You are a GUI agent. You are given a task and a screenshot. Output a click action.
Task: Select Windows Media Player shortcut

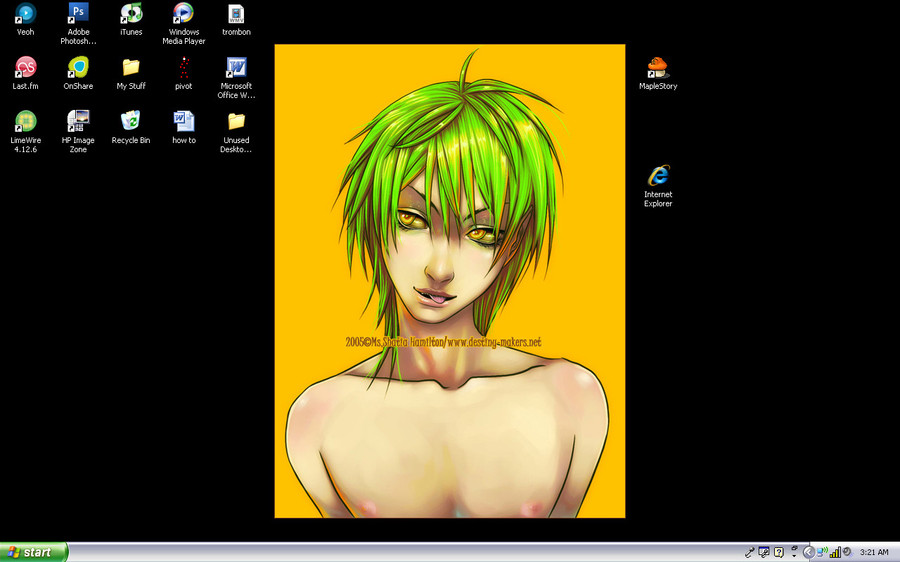pyautogui.click(x=184, y=23)
